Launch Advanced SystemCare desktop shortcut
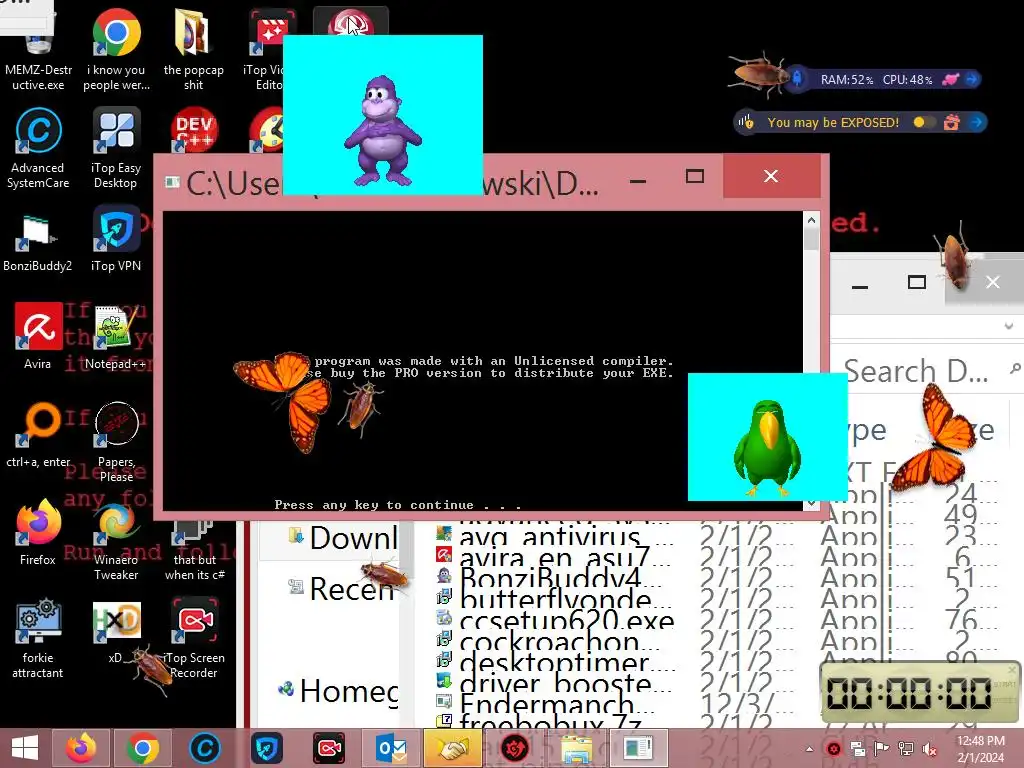The width and height of the screenshot is (1024, 768). tap(38, 149)
